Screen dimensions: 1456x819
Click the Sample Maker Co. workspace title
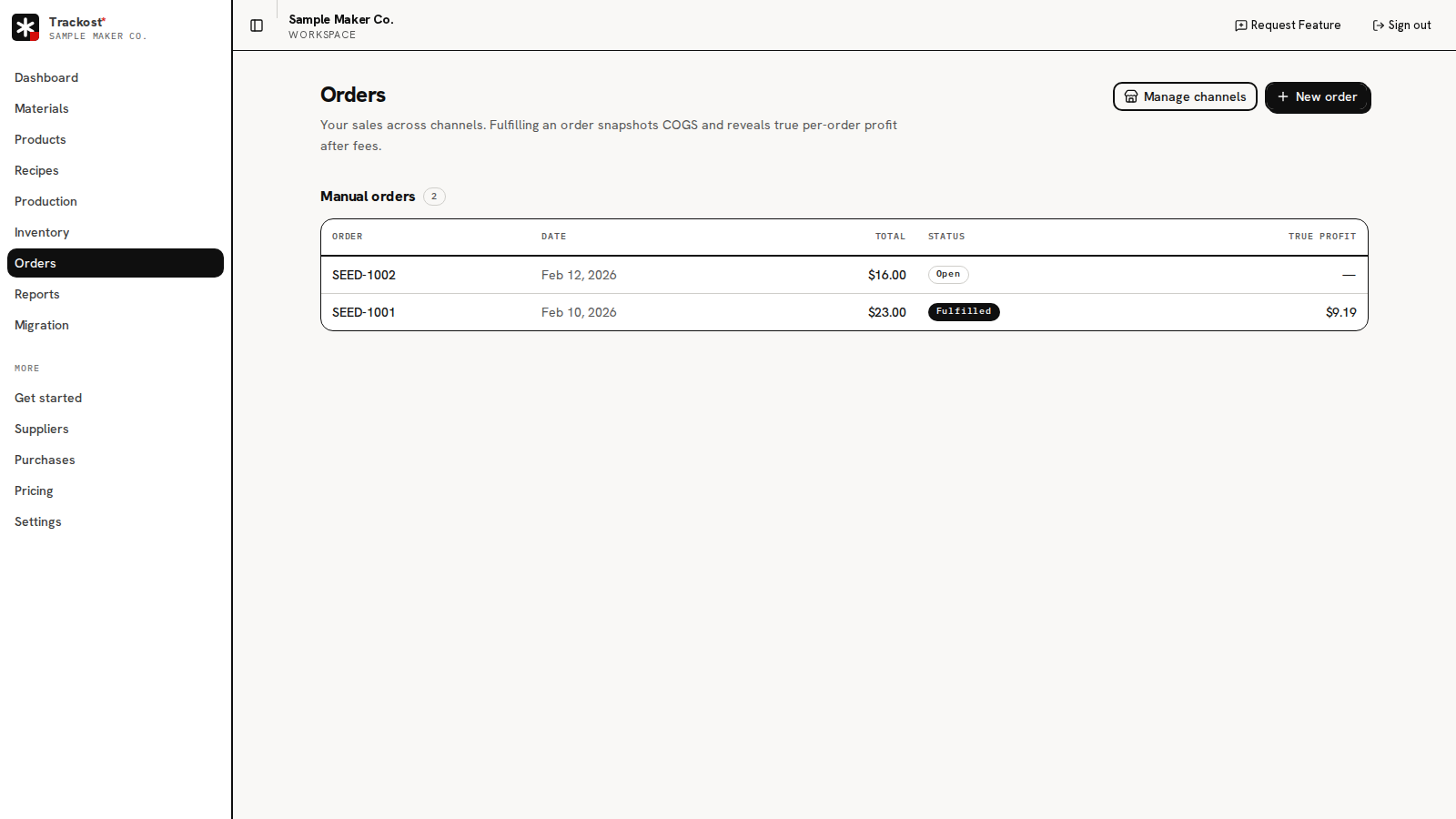coord(341,19)
